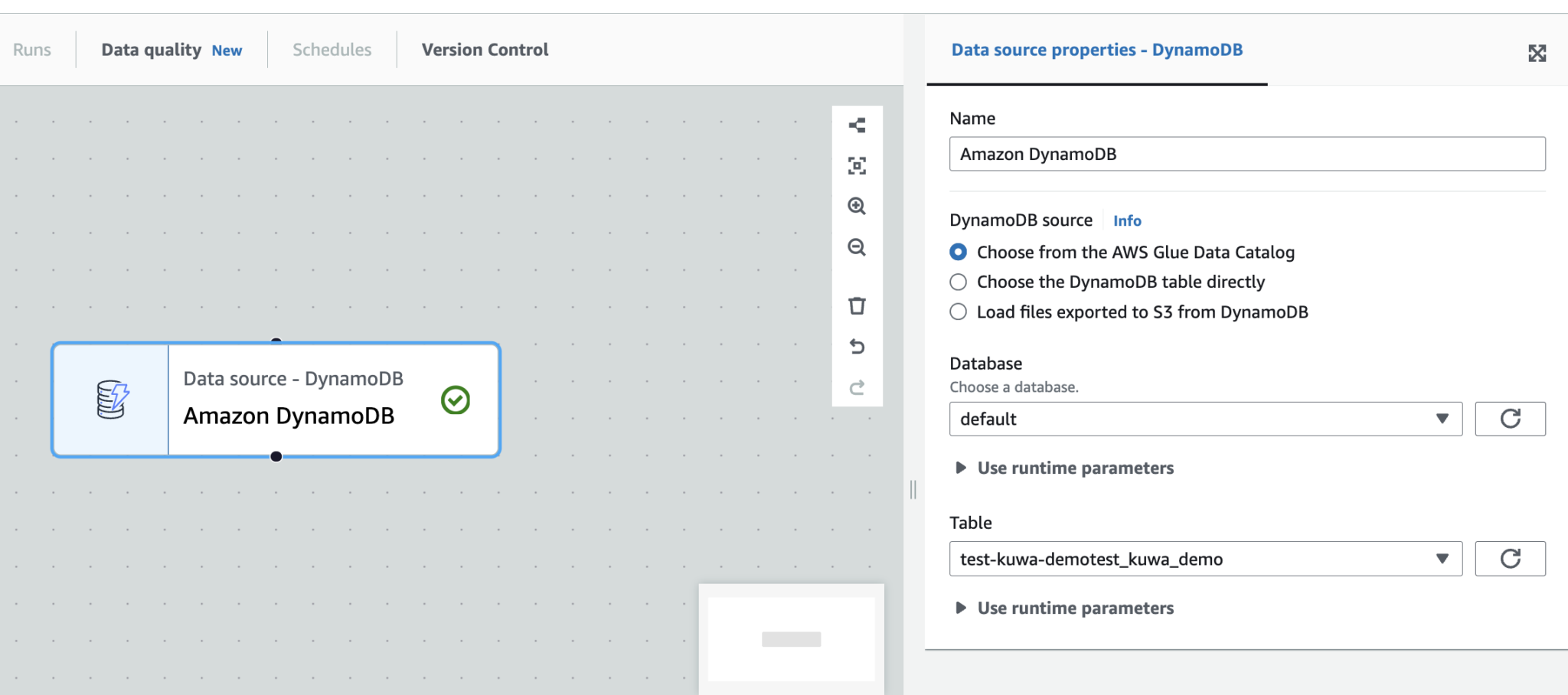Image resolution: width=1568 pixels, height=695 pixels.
Task: Expand the Data source properties panel fullscreen
Action: tap(1538, 53)
